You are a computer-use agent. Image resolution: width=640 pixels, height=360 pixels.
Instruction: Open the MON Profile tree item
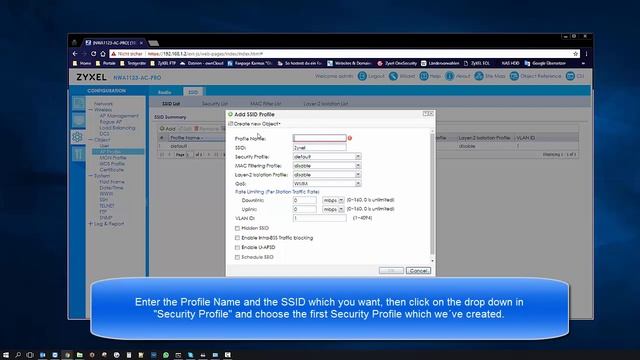coord(113,158)
